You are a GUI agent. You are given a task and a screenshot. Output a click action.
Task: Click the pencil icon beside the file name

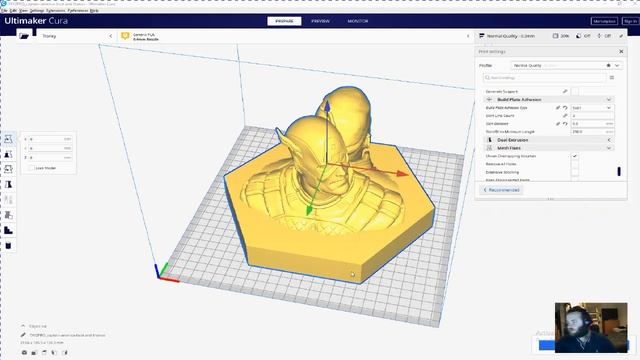23,335
